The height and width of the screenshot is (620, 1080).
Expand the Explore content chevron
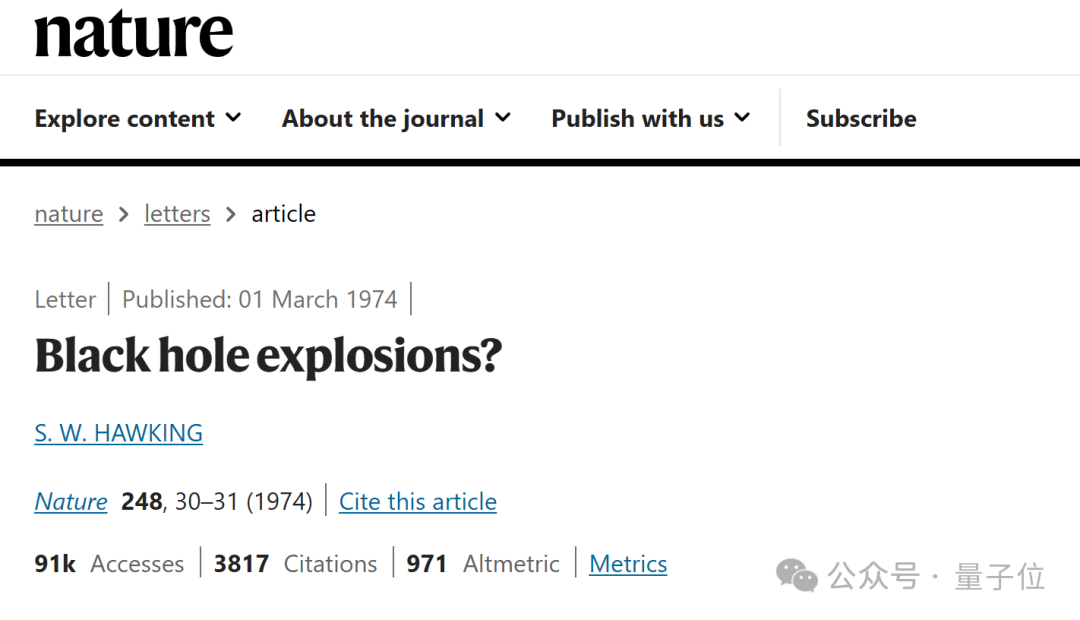pos(233,118)
